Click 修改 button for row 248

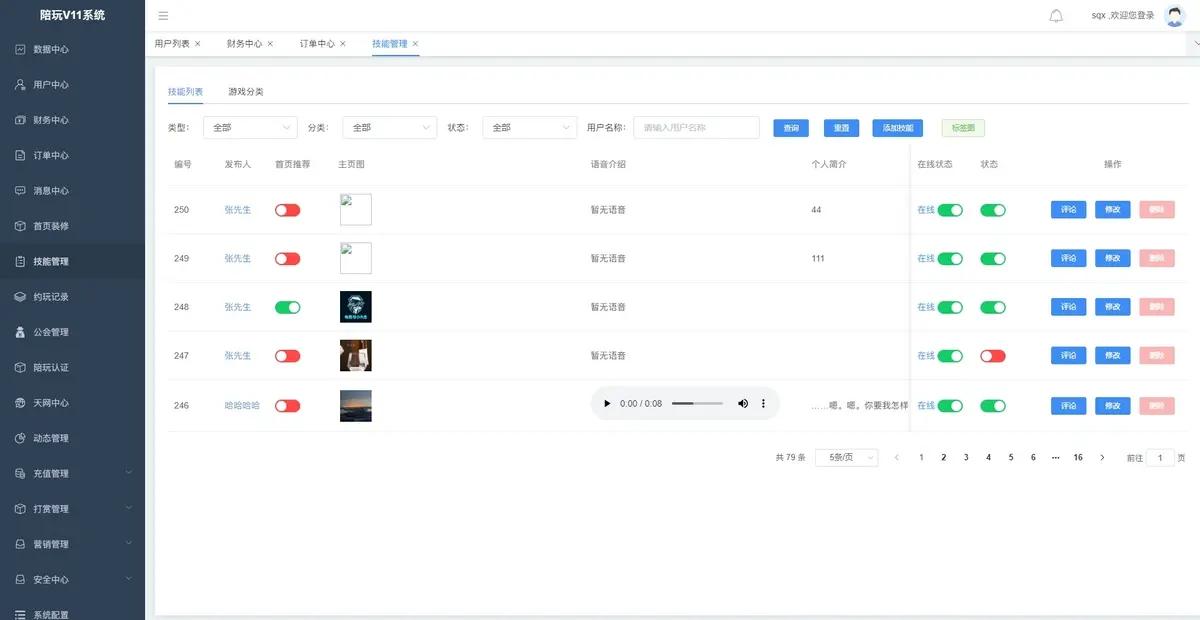pyautogui.click(x=1113, y=307)
